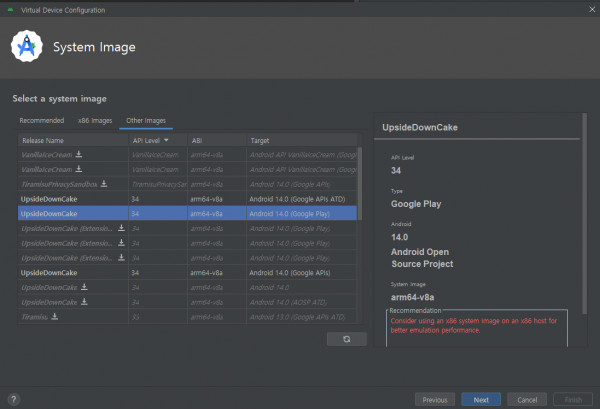Click the Android Studio logo beside System Image
600x409 pixels.
click(27, 46)
